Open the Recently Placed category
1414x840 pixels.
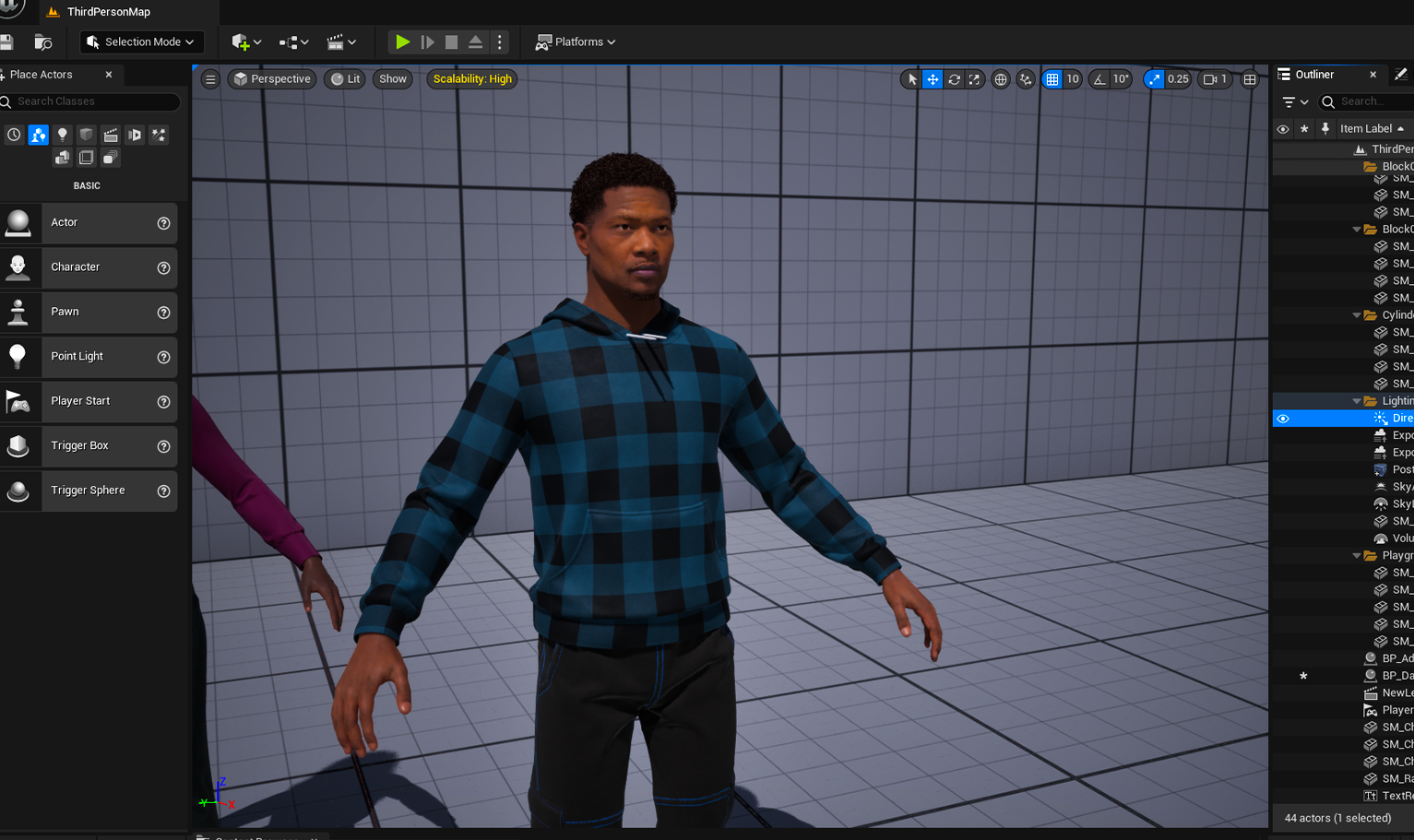point(14,135)
